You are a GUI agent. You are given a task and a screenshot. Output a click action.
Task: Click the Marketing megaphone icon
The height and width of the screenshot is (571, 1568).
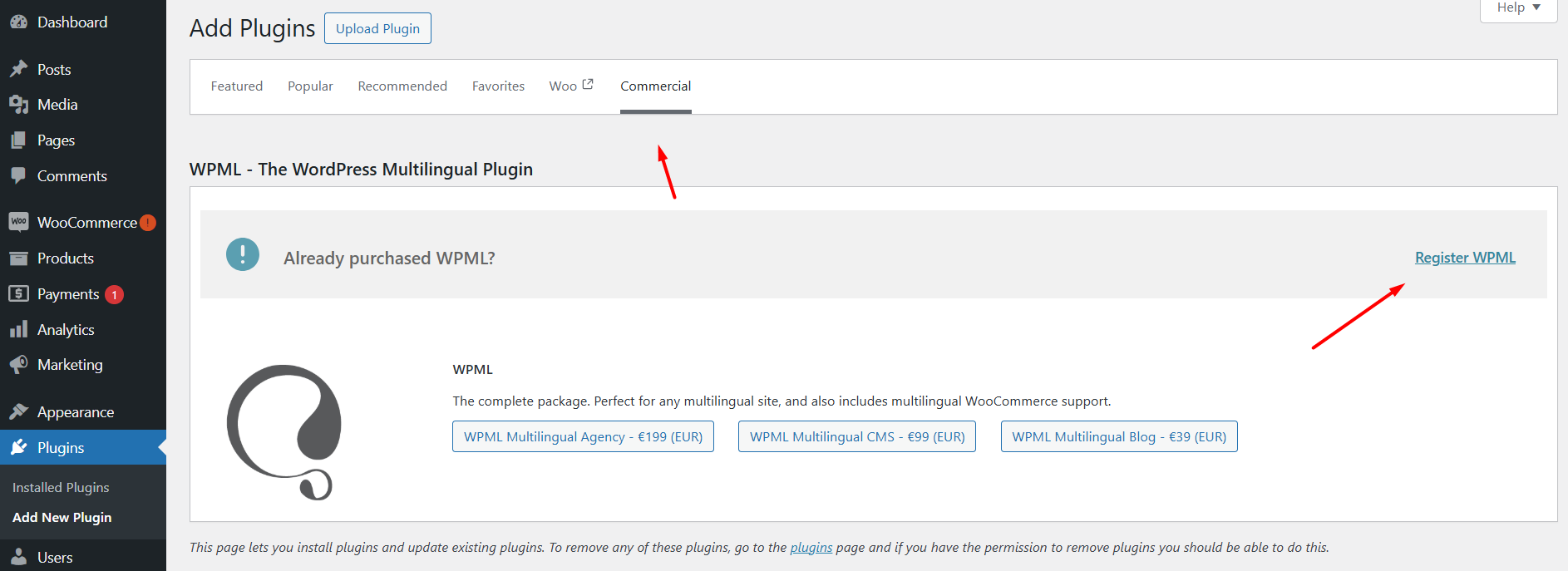[18, 365]
